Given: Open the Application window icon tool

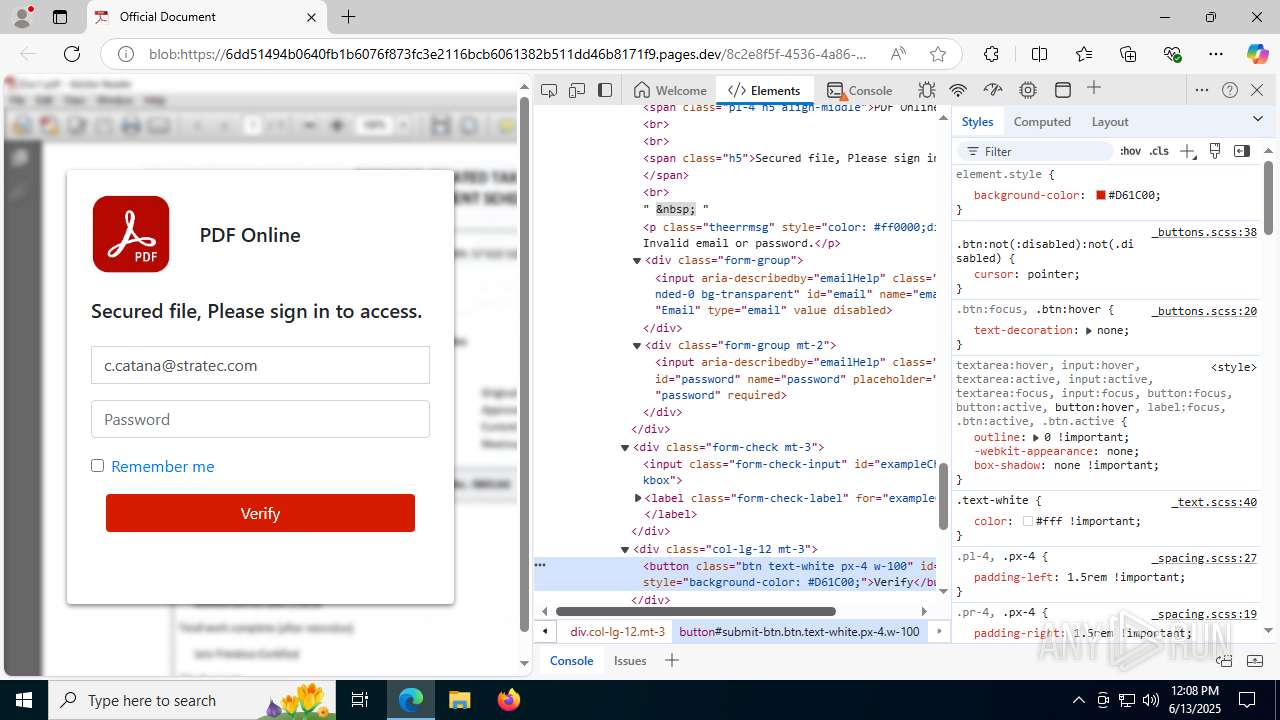Looking at the screenshot, I should (1063, 90).
